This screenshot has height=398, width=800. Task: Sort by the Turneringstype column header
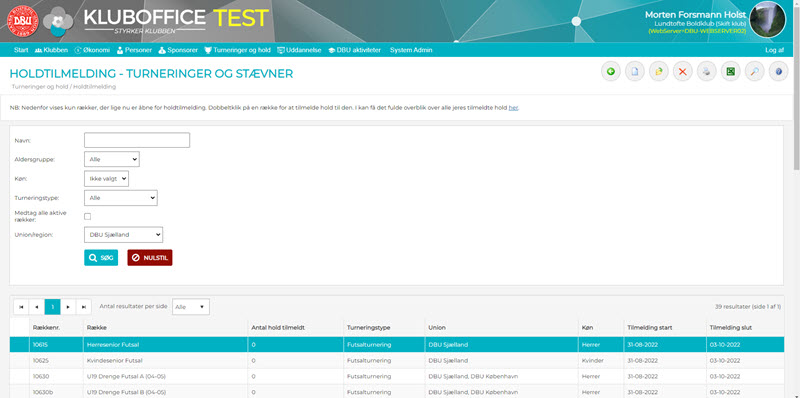[x=368, y=327]
